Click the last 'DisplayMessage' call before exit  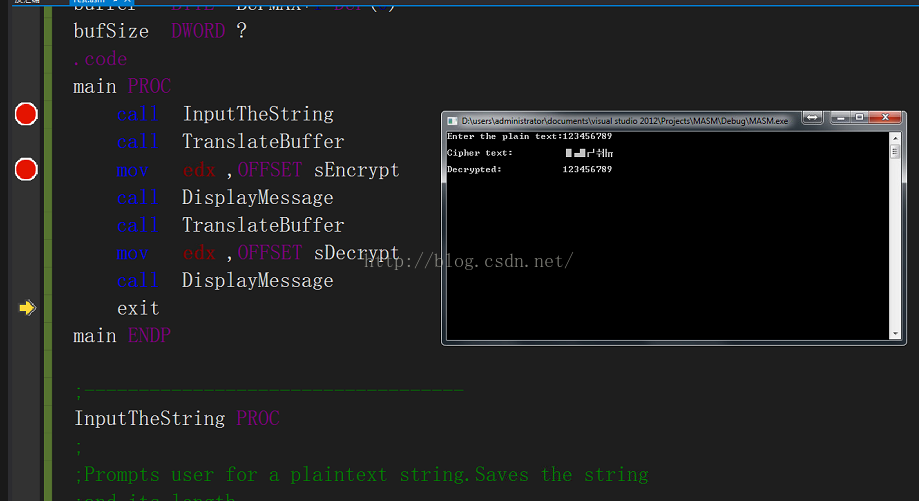[x=257, y=280]
